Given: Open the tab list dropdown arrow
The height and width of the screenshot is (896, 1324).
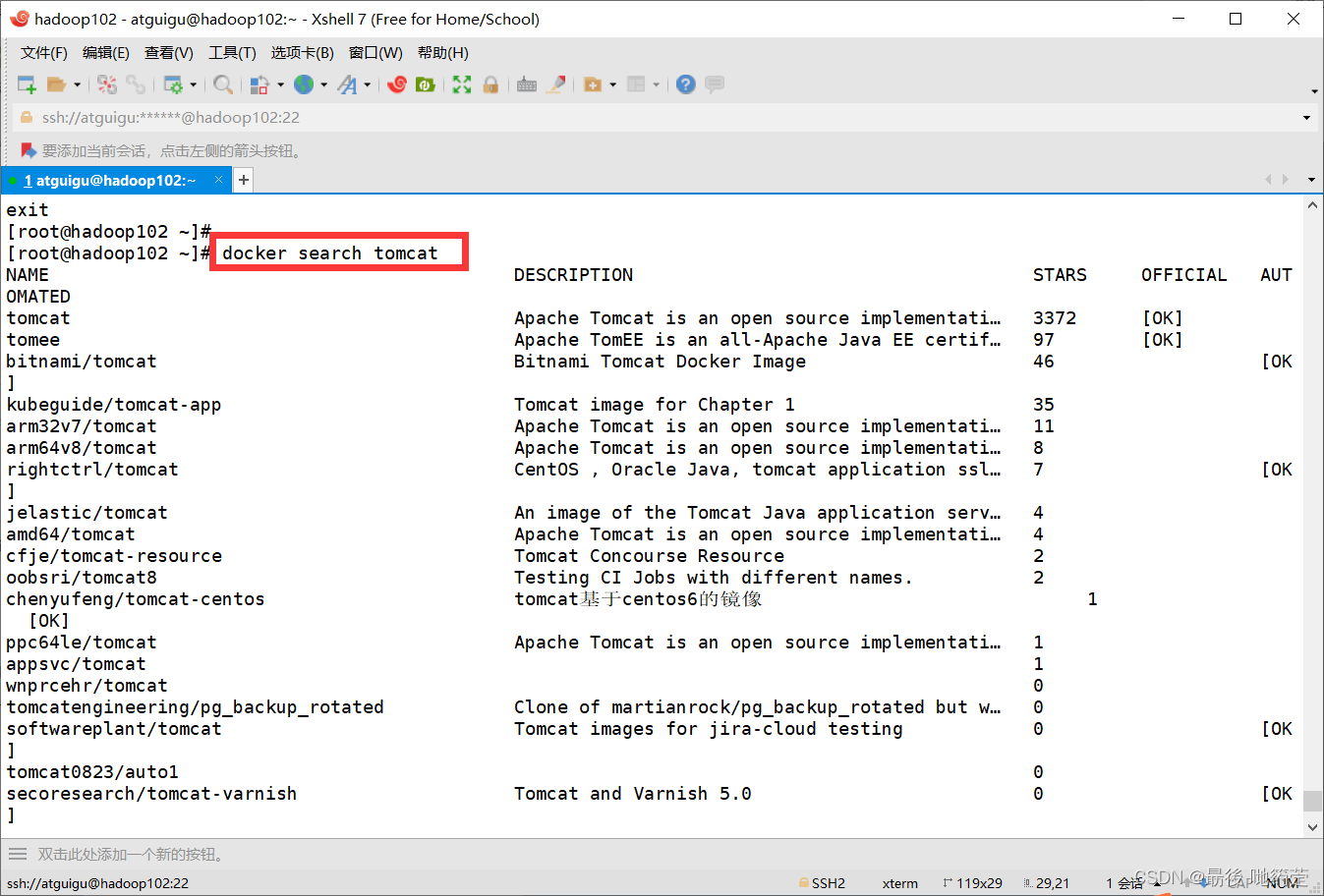Looking at the screenshot, I should point(1311,180).
